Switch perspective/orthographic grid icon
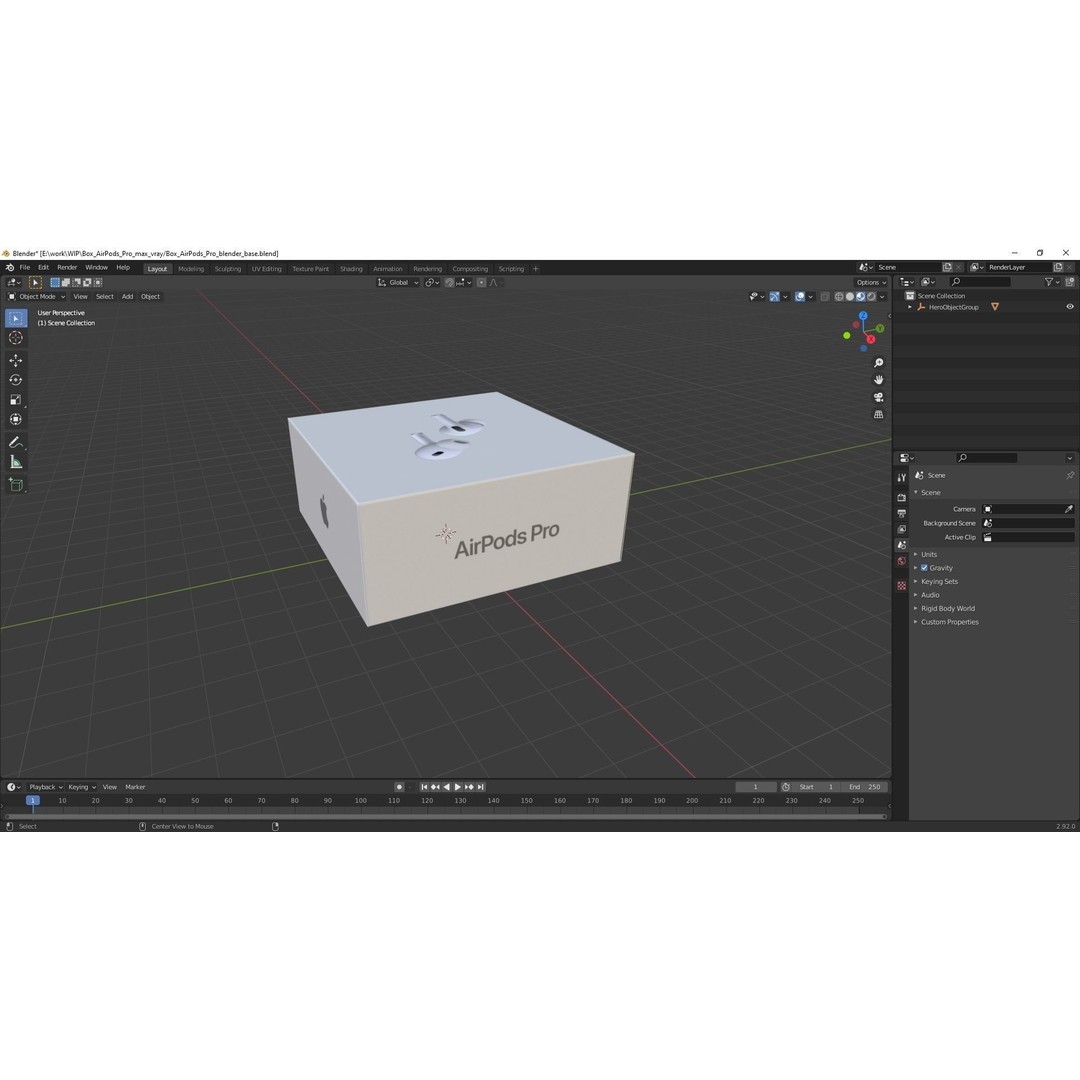Screen dimensions: 1080x1080 878,415
